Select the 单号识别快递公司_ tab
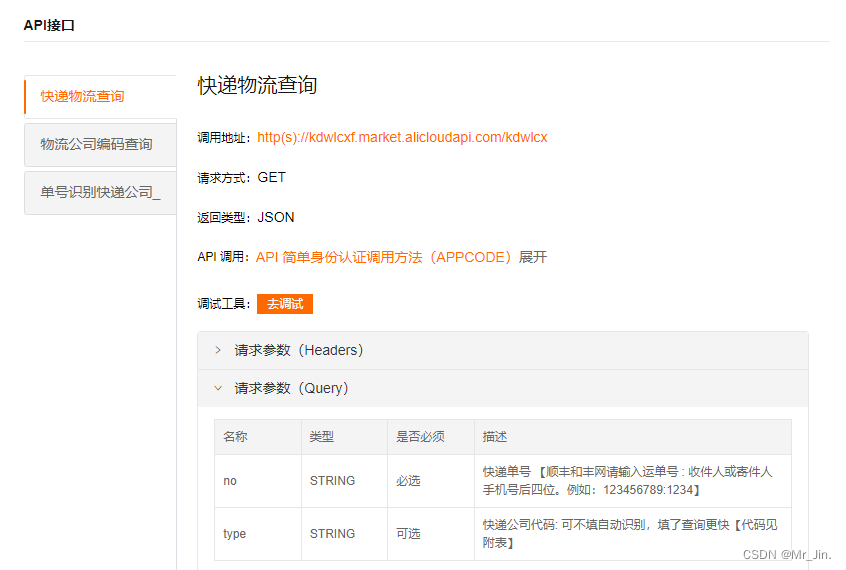846x570 pixels. pos(100,192)
